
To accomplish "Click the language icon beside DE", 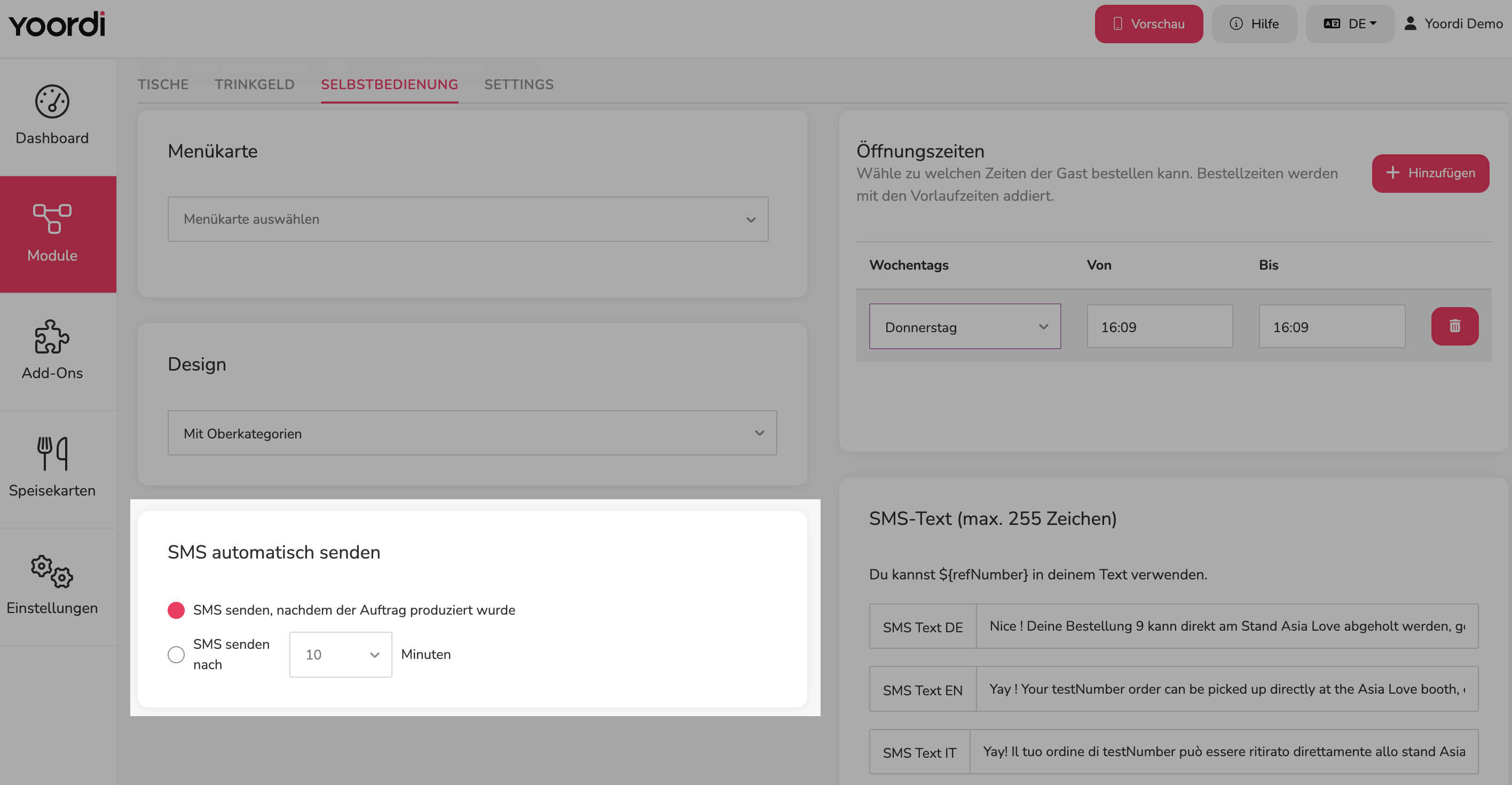I will point(1332,23).
